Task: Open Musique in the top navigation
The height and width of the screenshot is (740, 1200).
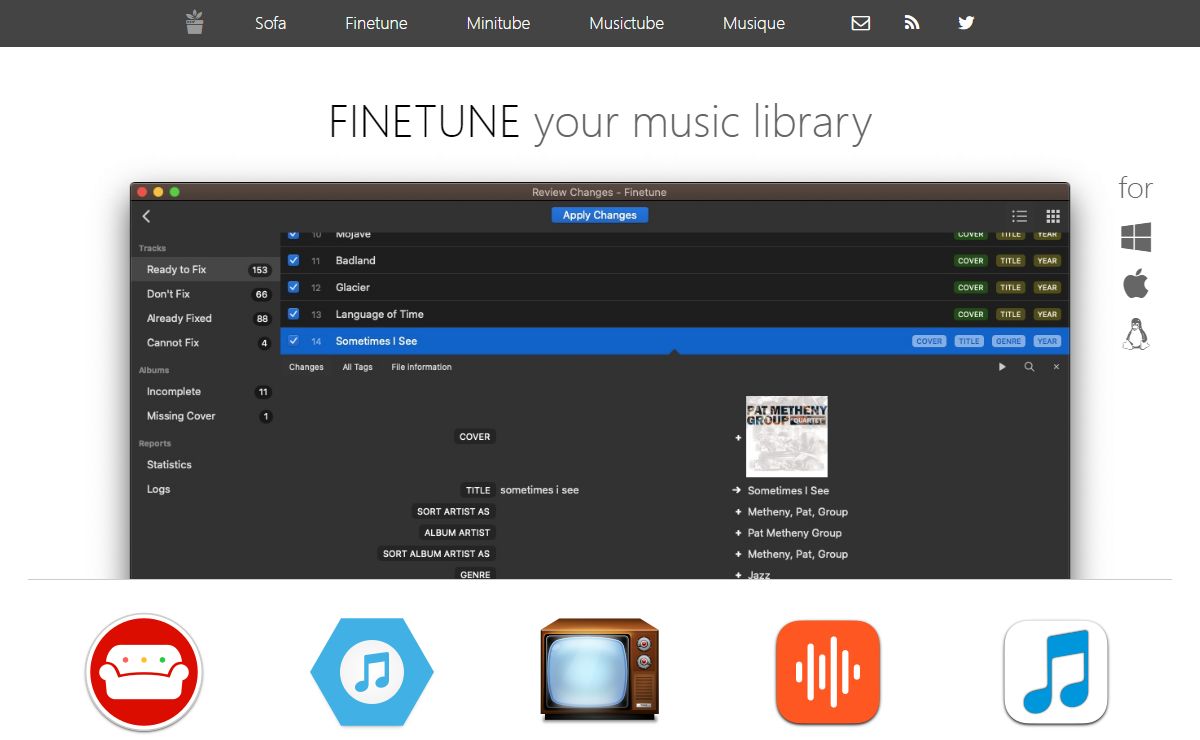Action: point(754,23)
